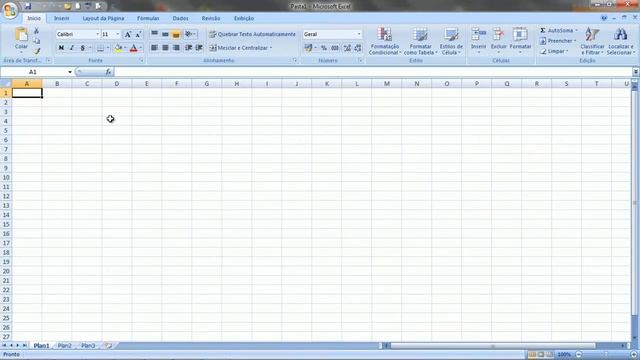
Task: Open Formatação Condicional menu
Action: (384, 41)
